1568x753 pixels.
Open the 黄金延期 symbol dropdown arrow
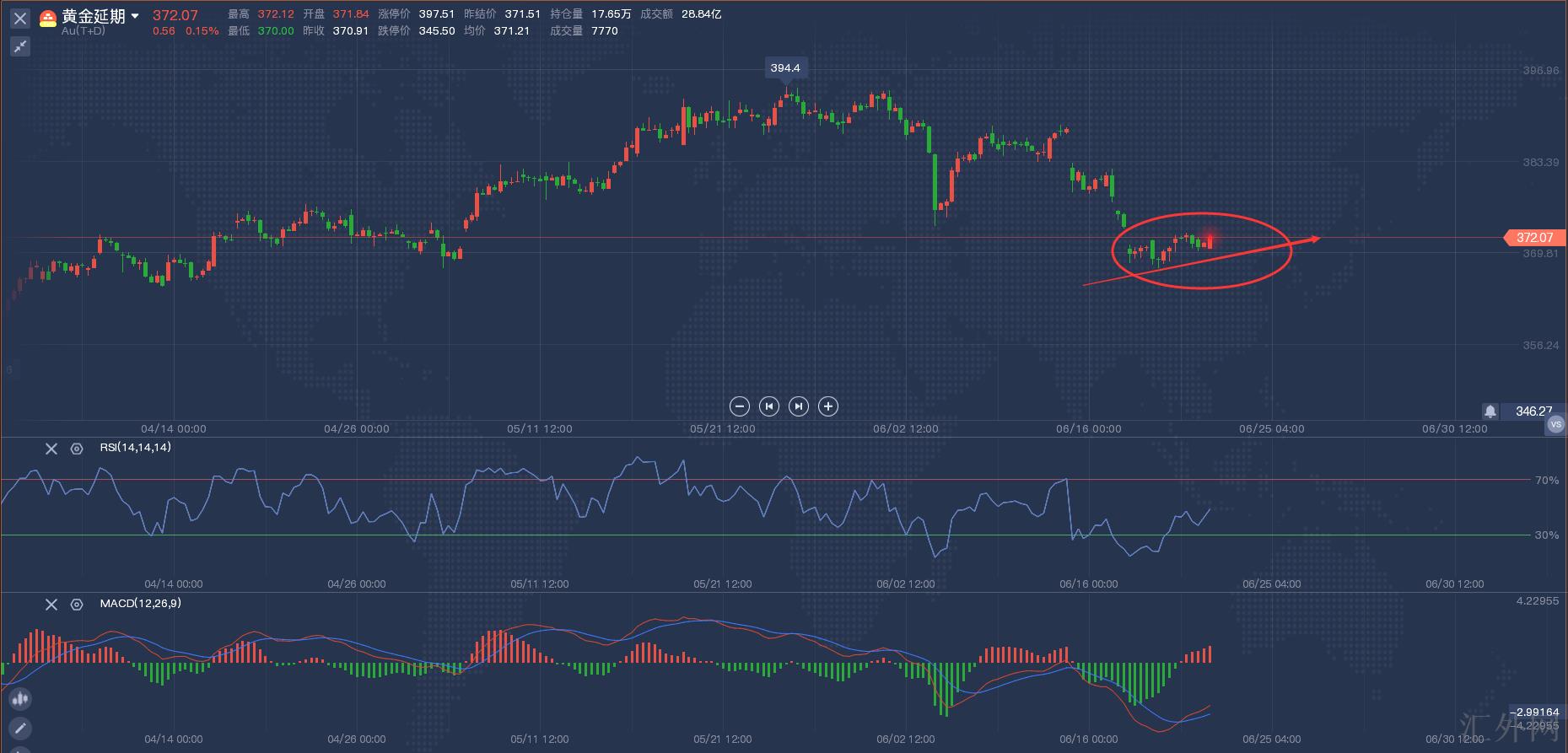(135, 16)
